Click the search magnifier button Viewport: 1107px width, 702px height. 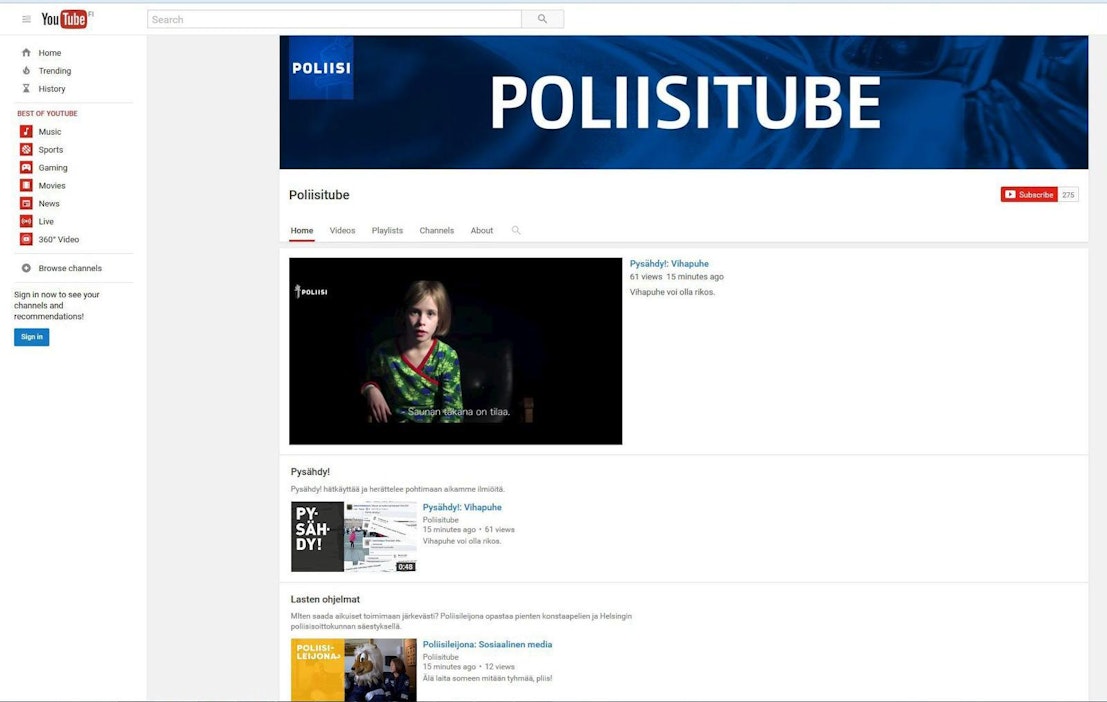pyautogui.click(x=542, y=19)
